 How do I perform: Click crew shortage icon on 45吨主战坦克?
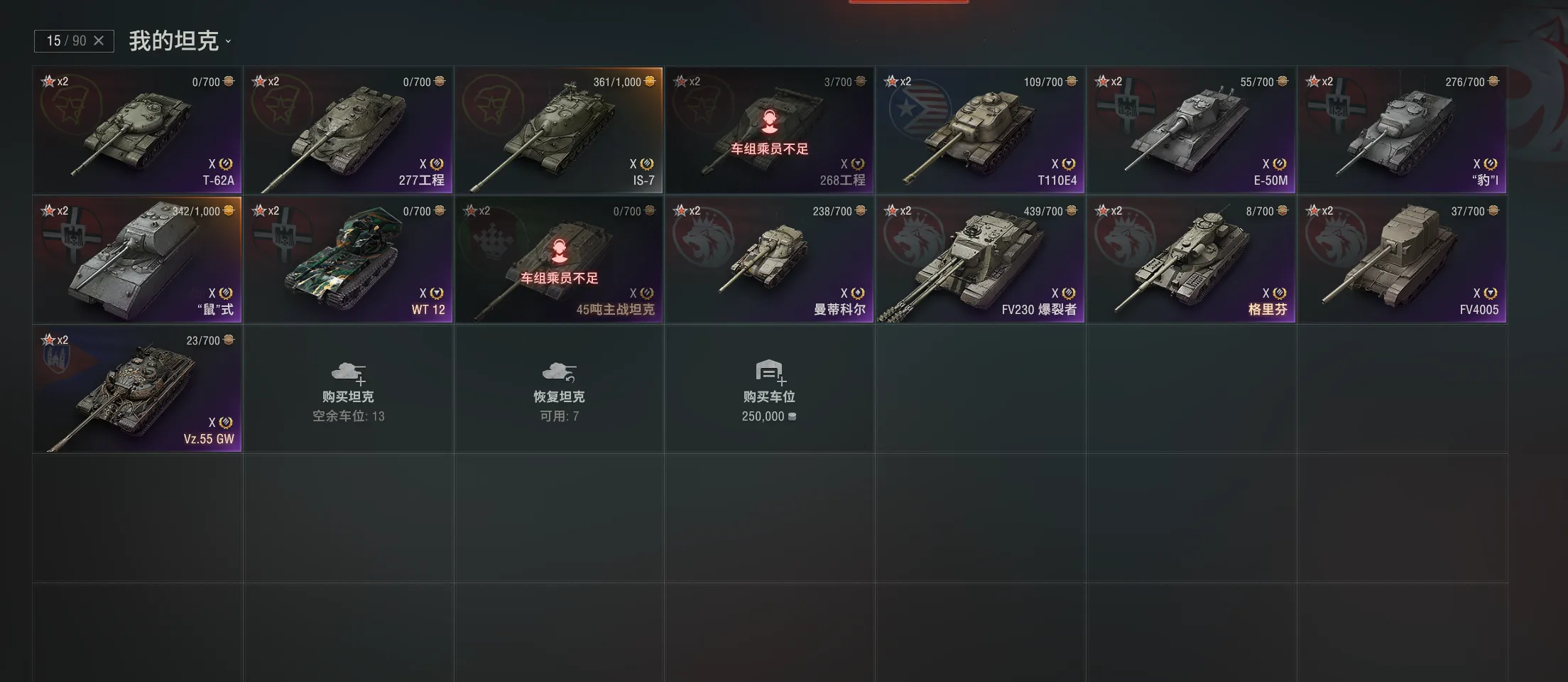coord(559,251)
